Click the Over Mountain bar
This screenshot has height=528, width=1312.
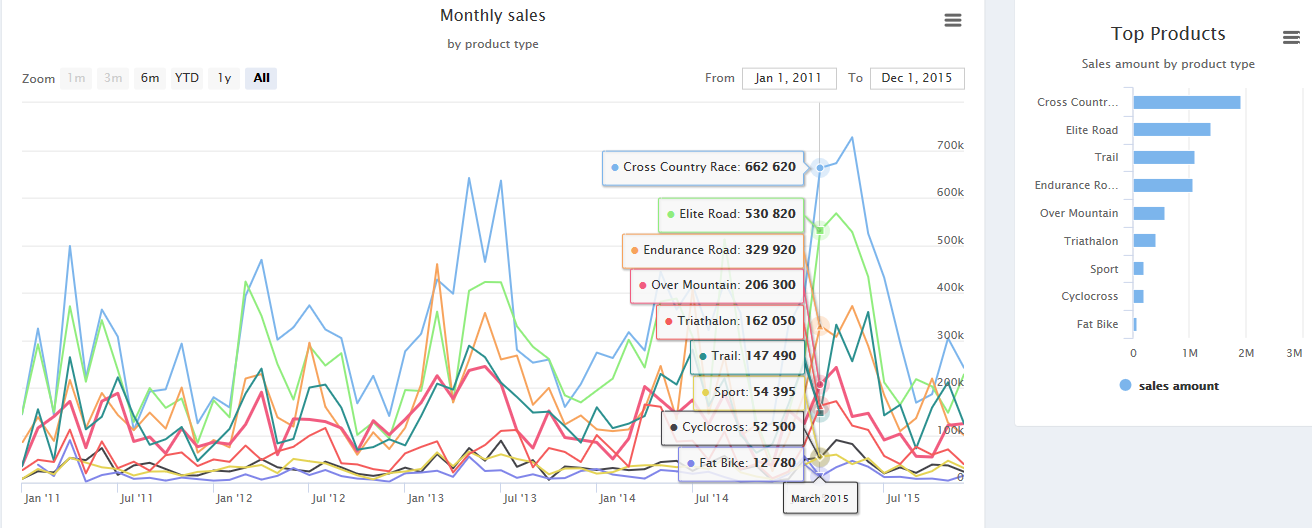pos(1148,213)
